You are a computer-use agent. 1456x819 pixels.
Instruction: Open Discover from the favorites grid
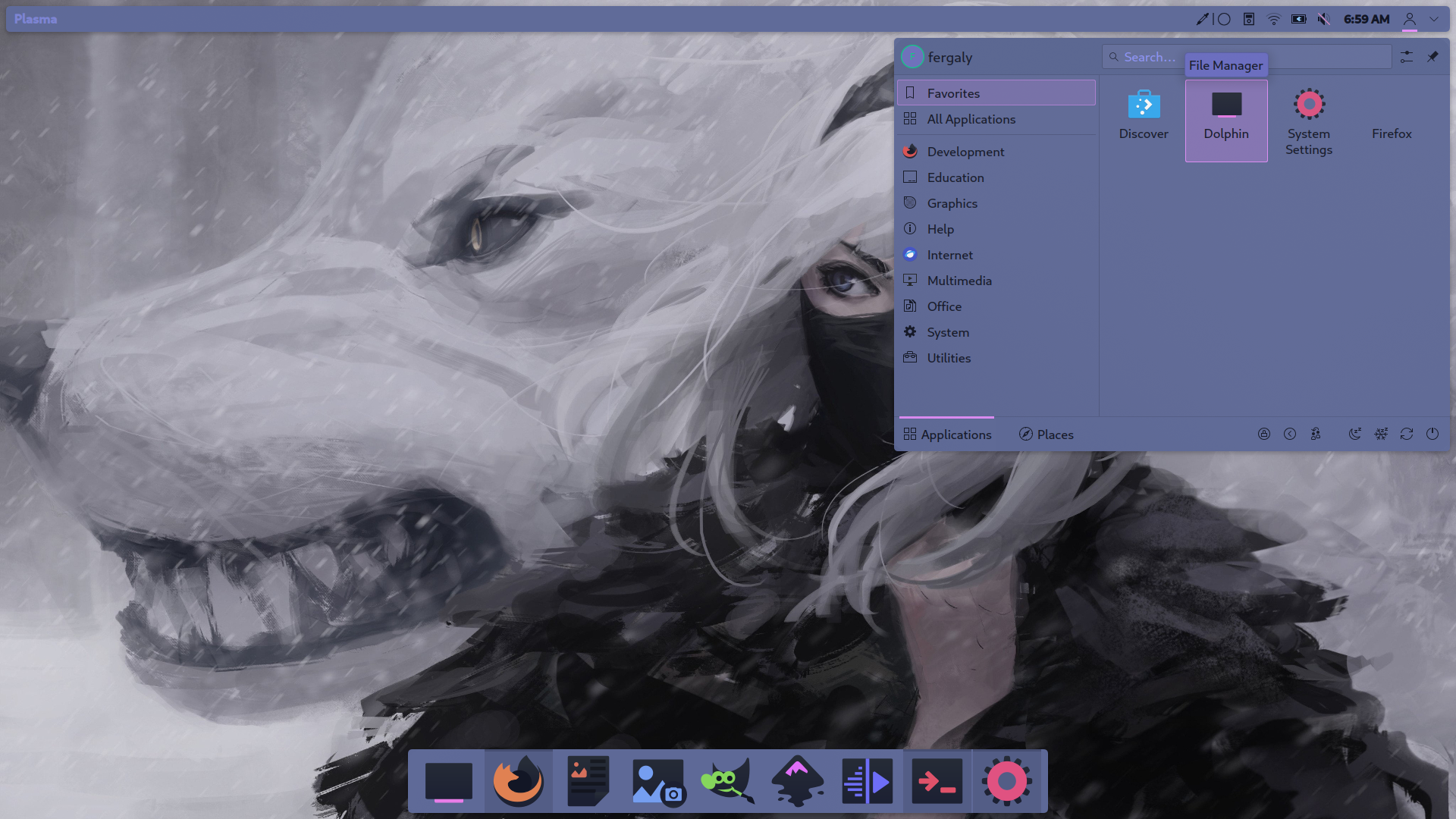(x=1144, y=120)
